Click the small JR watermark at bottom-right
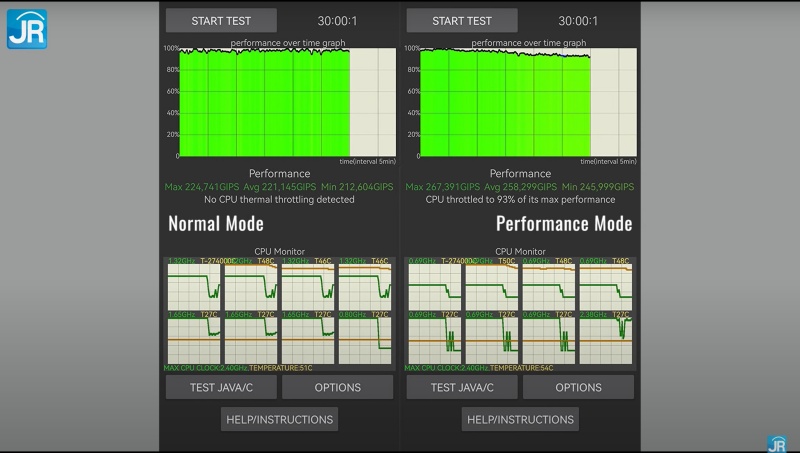This screenshot has width=800, height=453. point(776,443)
